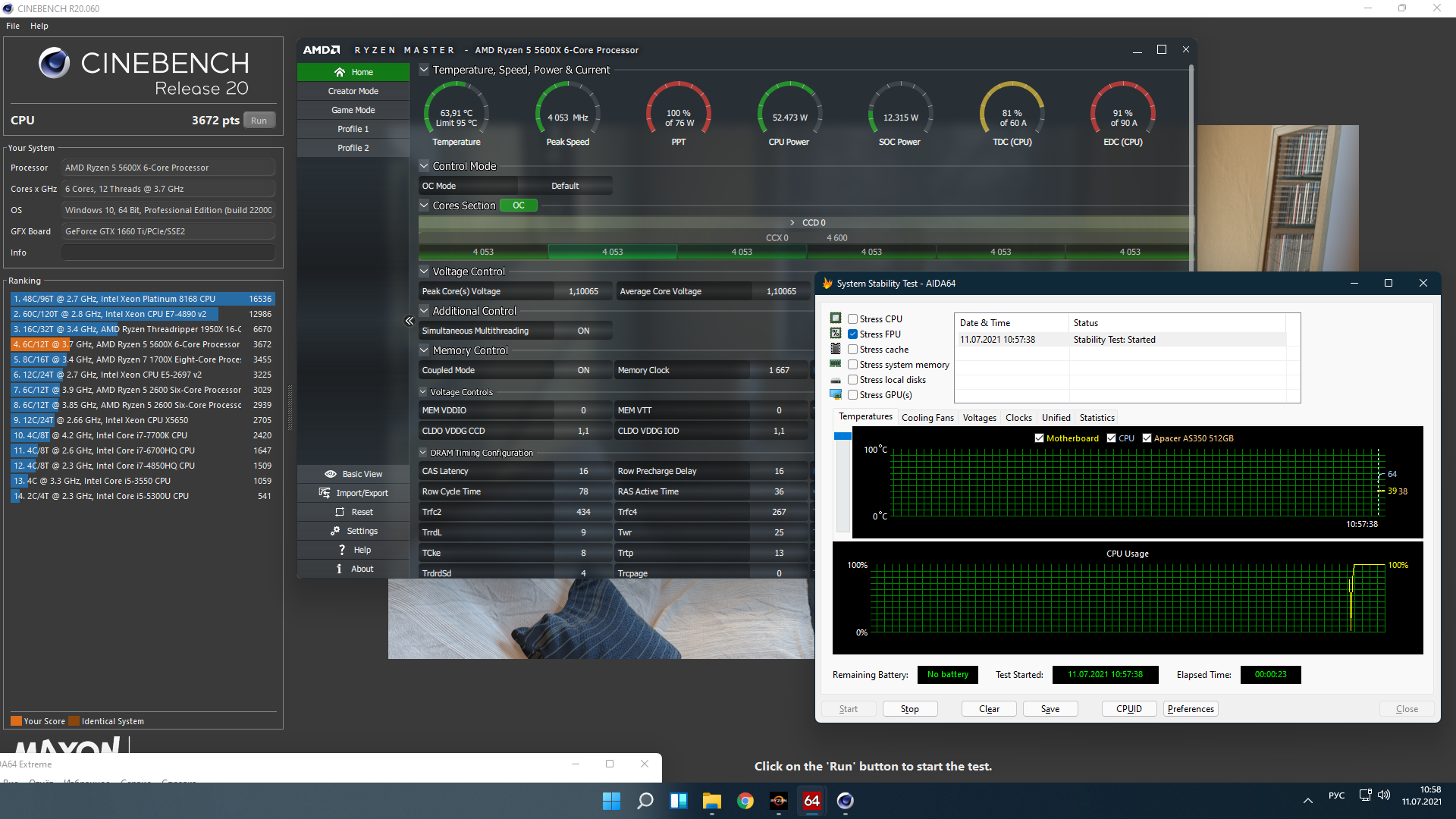Screen dimensions: 1456x819
Task: Uncheck the Stress FPU checkbox
Action: [853, 334]
